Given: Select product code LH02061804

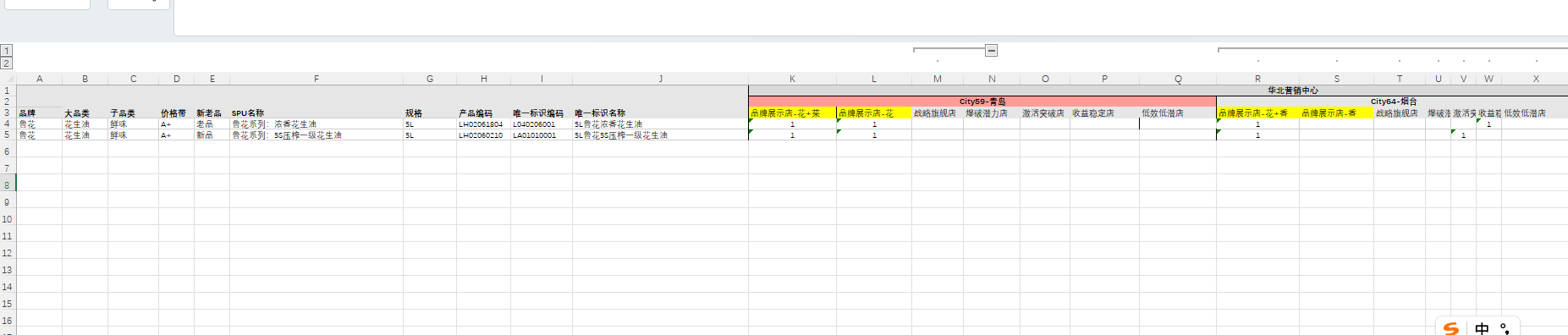Looking at the screenshot, I should coord(483,124).
